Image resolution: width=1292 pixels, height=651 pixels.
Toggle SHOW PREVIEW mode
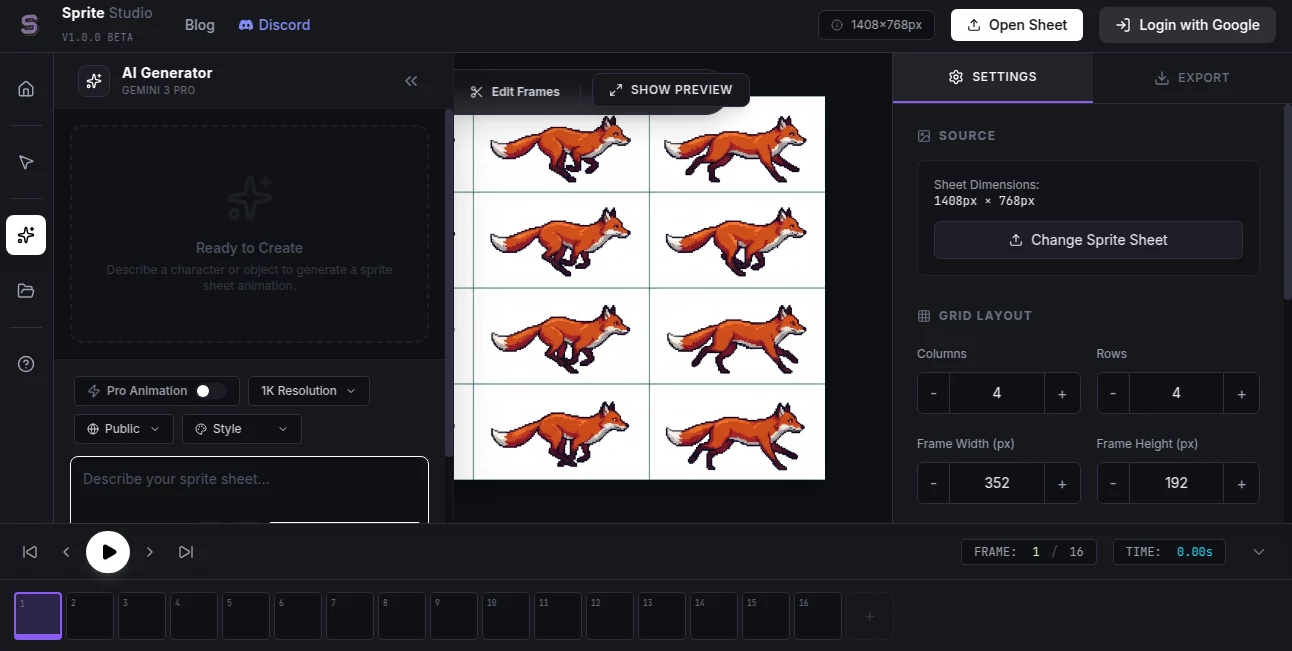click(670, 89)
